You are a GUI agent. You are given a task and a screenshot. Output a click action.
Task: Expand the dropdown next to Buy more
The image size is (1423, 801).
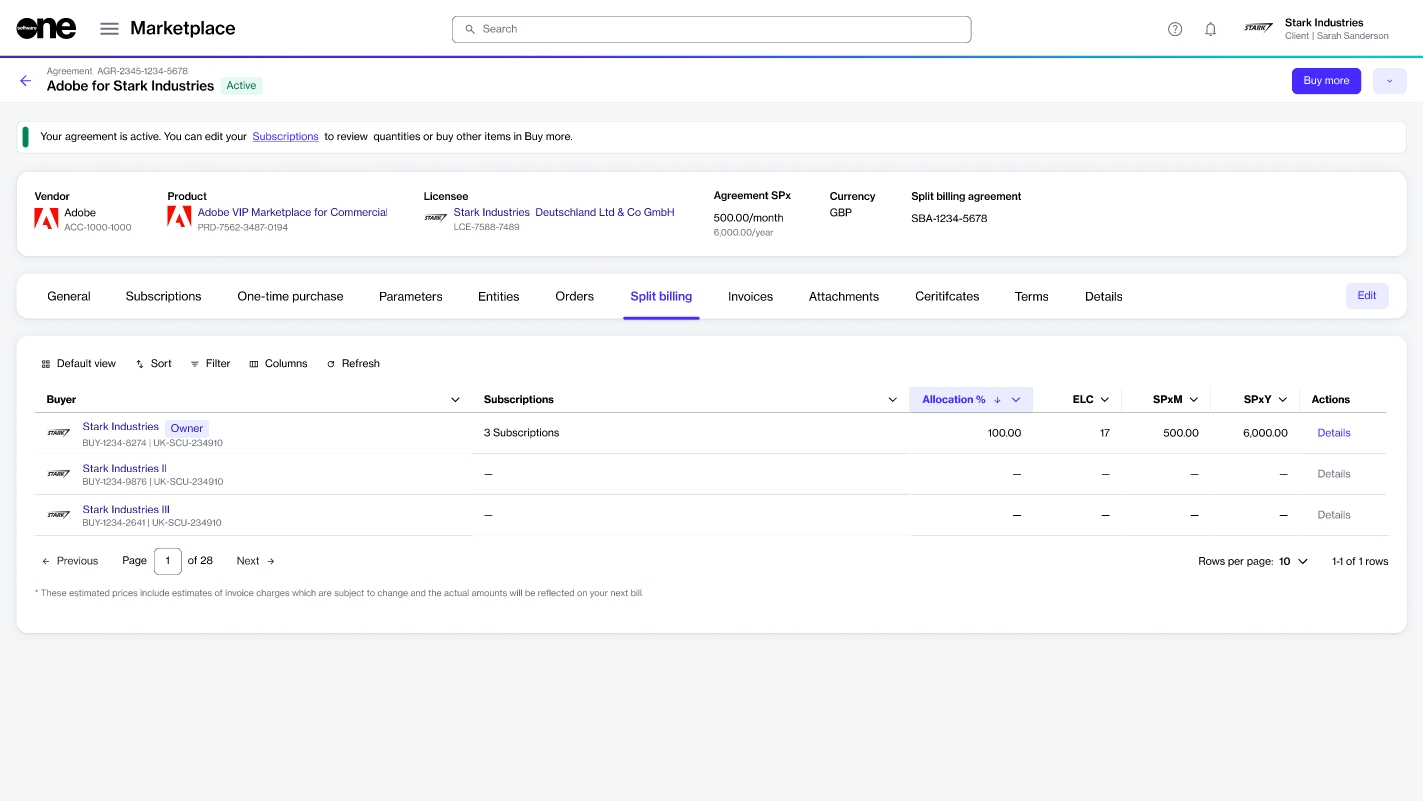tap(1389, 81)
